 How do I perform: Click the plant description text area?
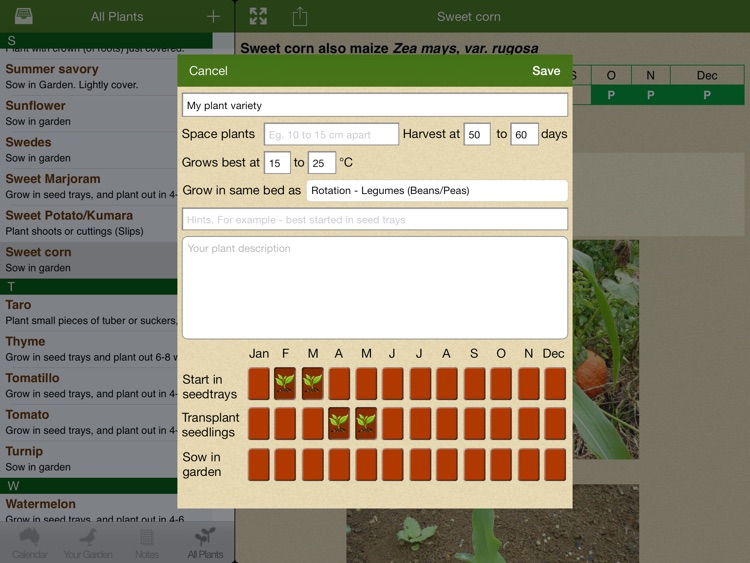(x=375, y=288)
